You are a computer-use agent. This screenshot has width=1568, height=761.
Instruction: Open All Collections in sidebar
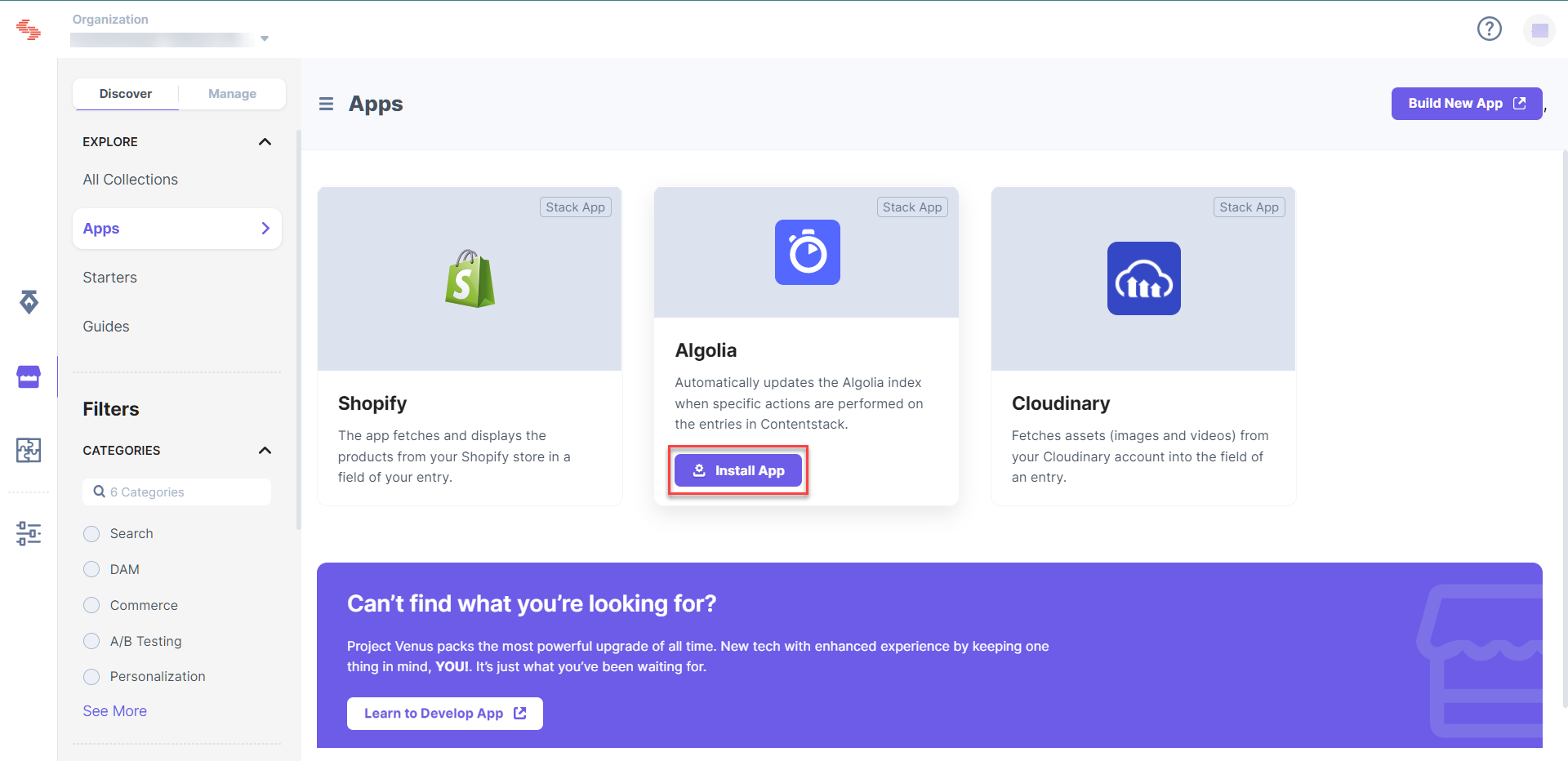[x=131, y=180]
